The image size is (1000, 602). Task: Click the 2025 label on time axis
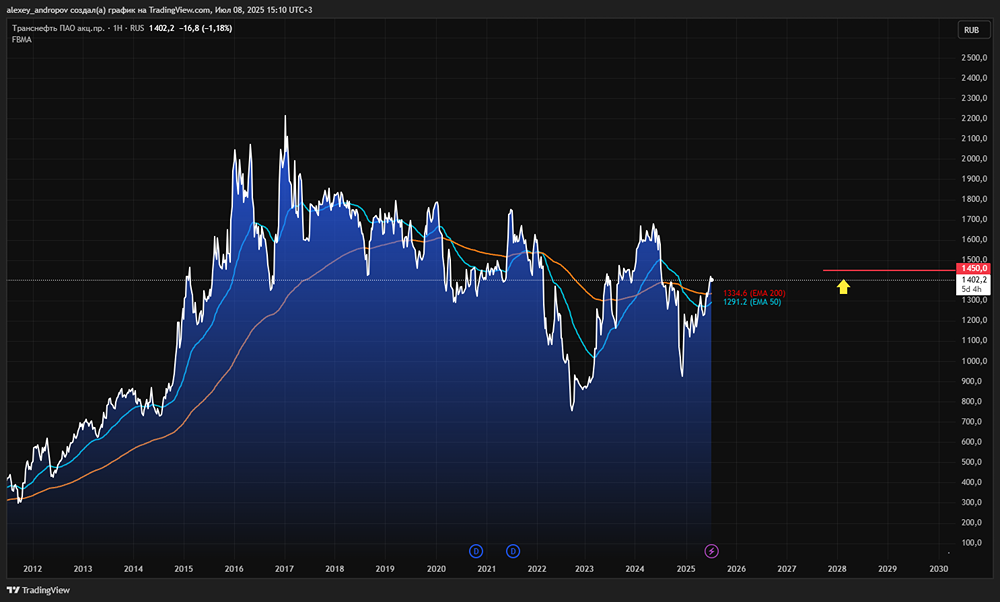pos(686,569)
